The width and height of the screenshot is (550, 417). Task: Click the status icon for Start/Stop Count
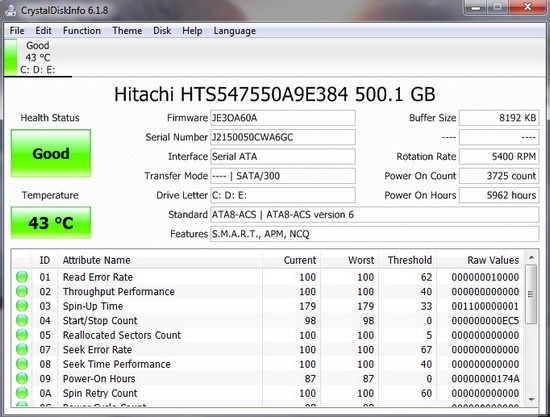point(22,320)
